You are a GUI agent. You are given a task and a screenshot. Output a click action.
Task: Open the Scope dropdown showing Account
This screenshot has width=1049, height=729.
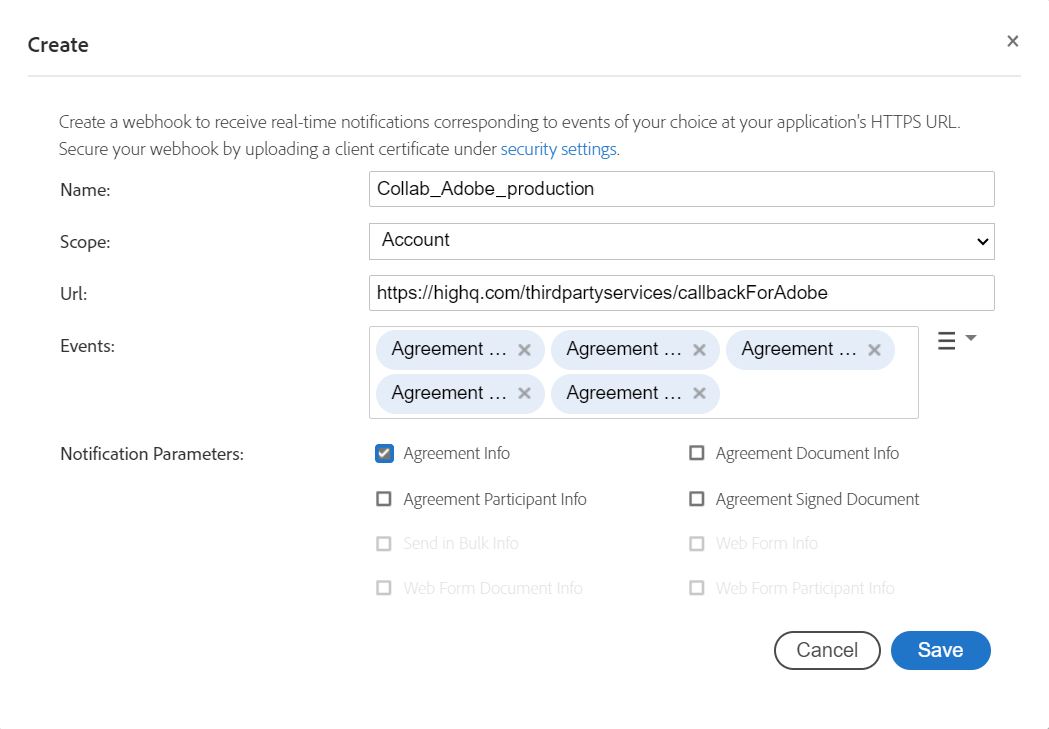tap(681, 241)
